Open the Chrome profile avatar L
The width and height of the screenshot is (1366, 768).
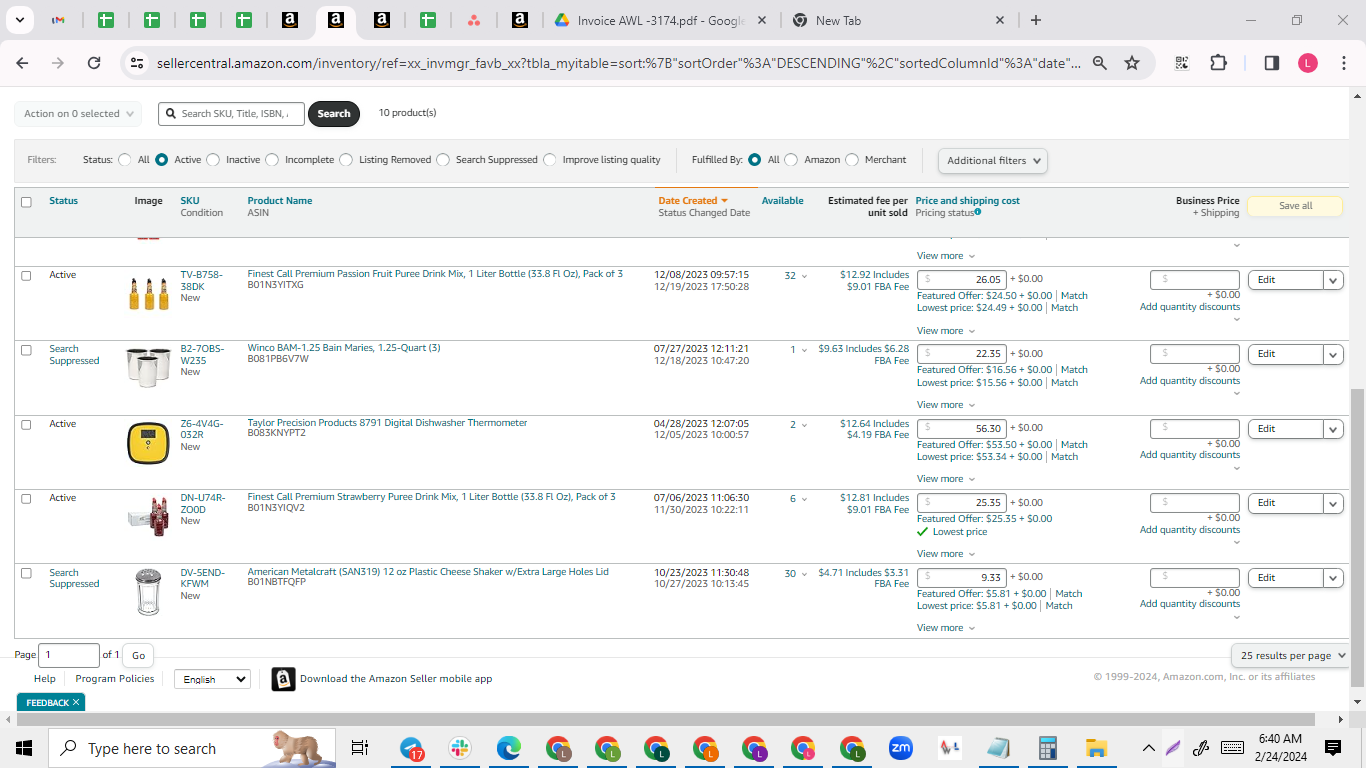pos(1308,63)
